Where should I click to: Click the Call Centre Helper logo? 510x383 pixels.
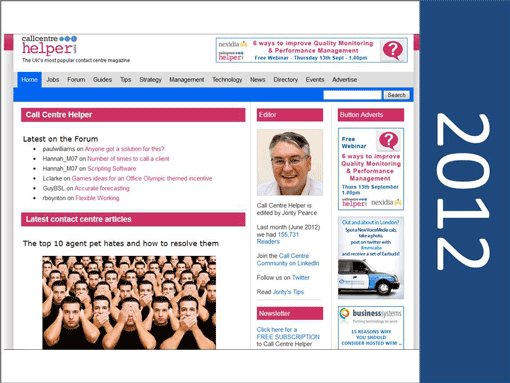pyautogui.click(x=50, y=46)
